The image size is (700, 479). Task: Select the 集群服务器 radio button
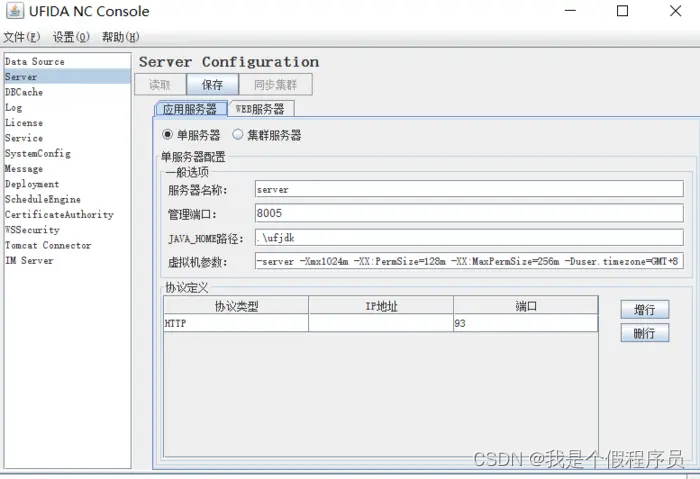click(267, 135)
